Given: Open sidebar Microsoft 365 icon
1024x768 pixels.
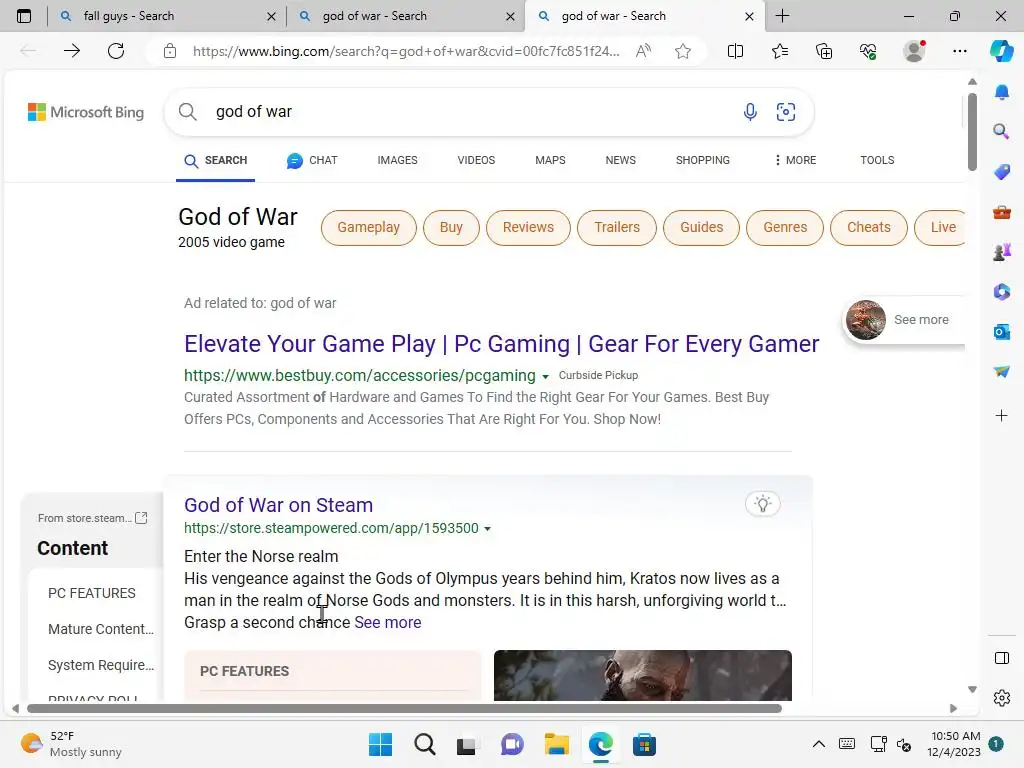Looking at the screenshot, I should point(1002,291).
